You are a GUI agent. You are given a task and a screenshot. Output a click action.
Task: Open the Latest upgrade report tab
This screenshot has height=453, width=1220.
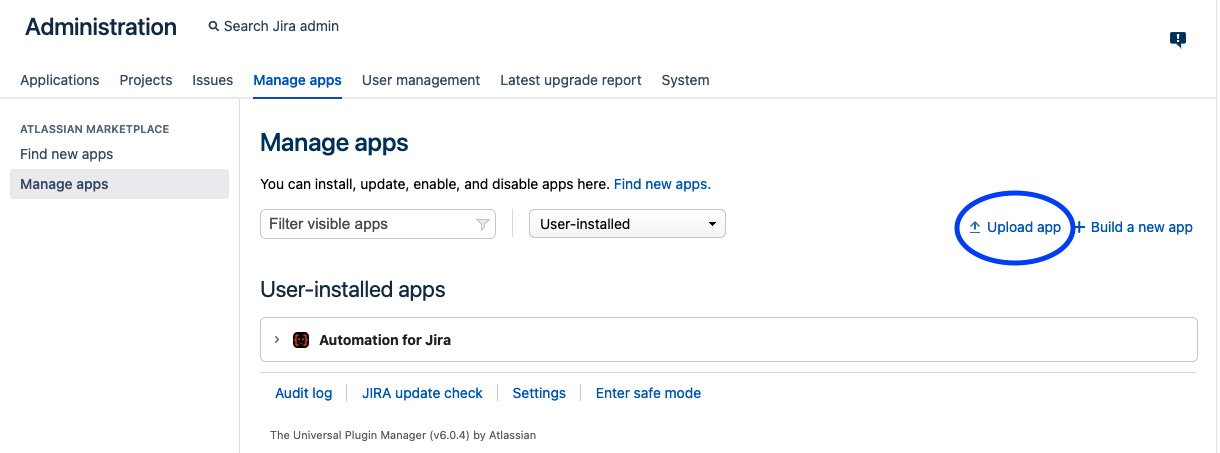tap(571, 80)
